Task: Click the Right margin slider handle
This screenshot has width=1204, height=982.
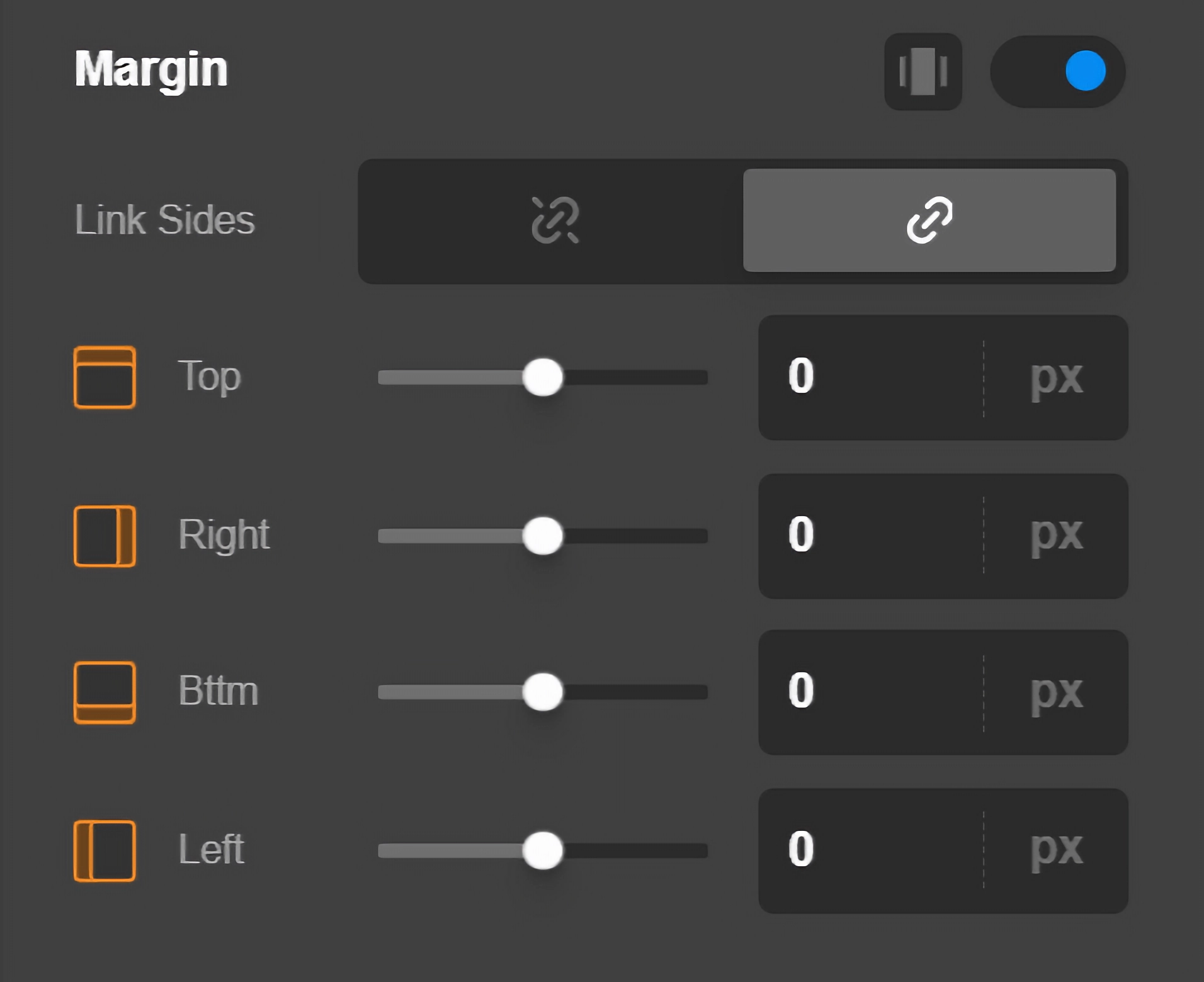Action: [x=543, y=536]
